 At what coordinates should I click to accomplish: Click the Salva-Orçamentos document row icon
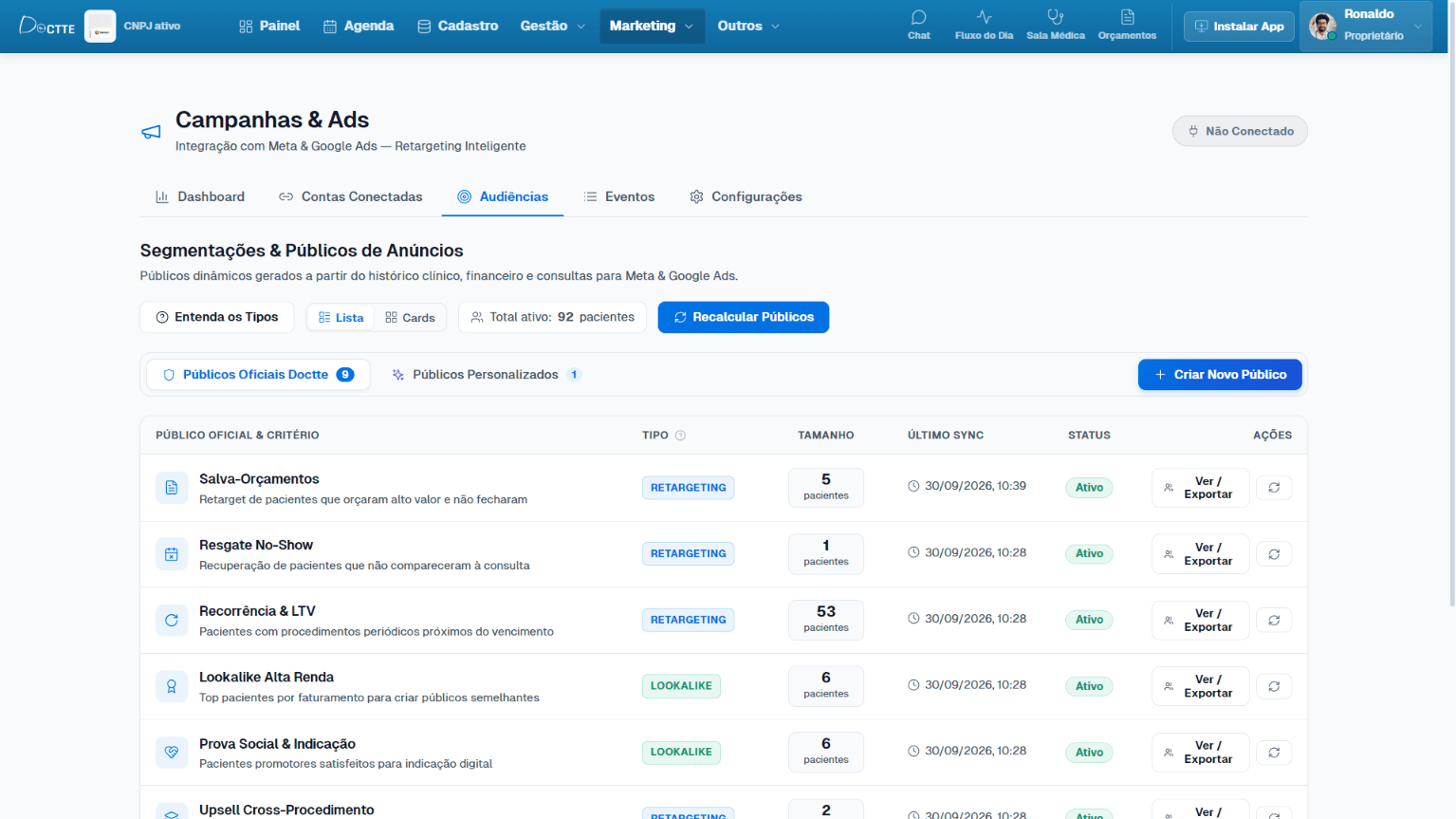[x=172, y=488]
